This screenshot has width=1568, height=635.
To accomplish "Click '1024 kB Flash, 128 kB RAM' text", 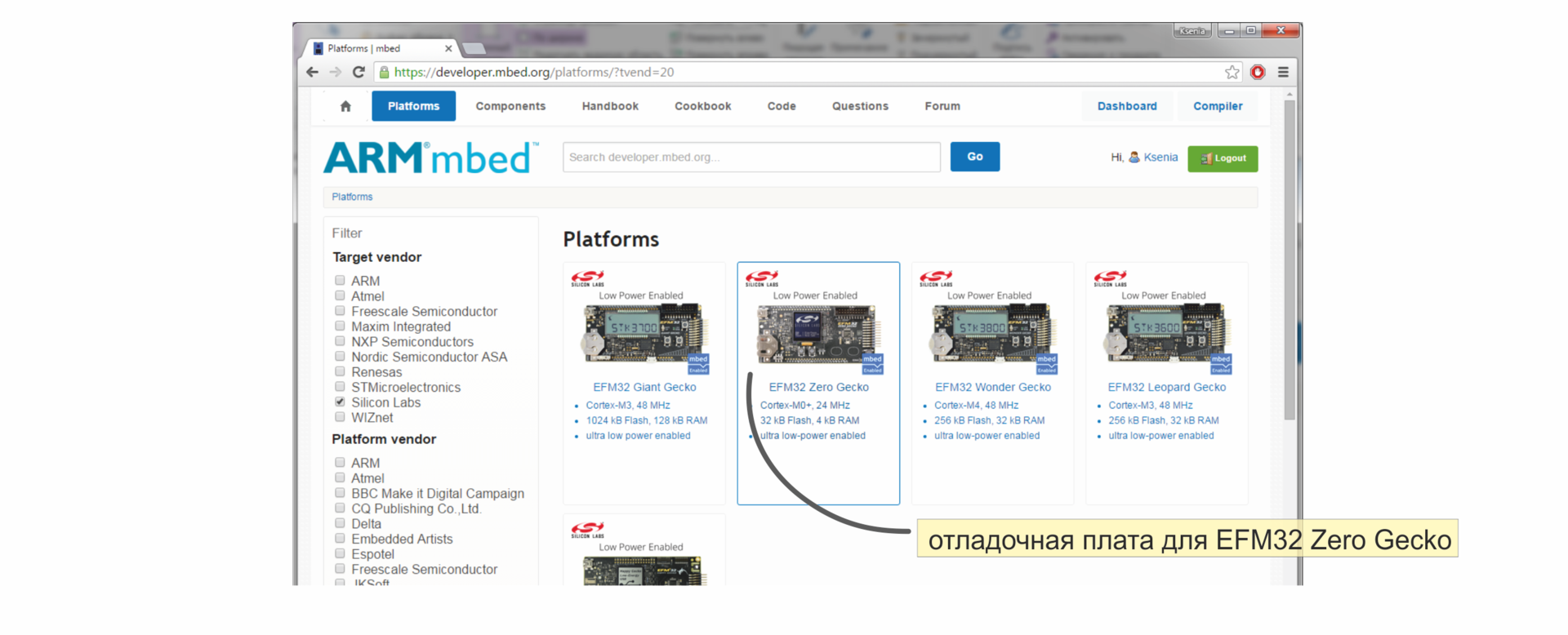I will 646,420.
